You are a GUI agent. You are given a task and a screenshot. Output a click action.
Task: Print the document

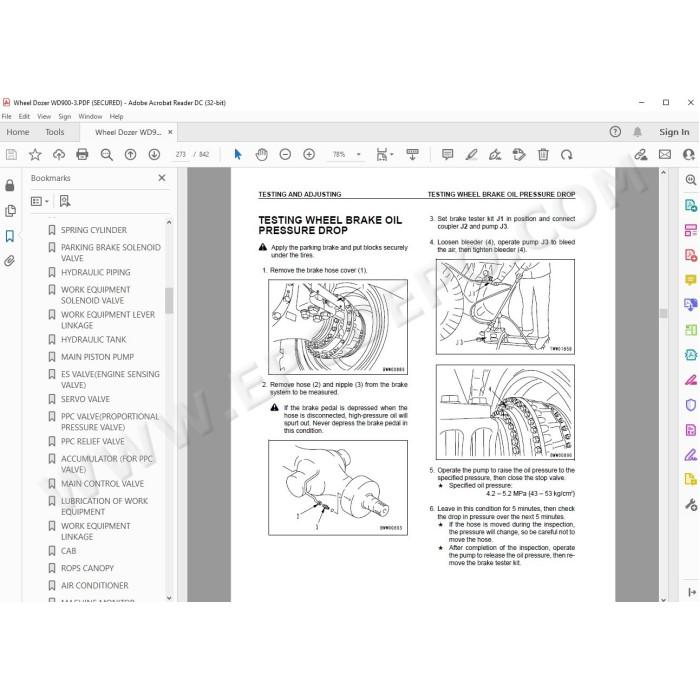82,154
